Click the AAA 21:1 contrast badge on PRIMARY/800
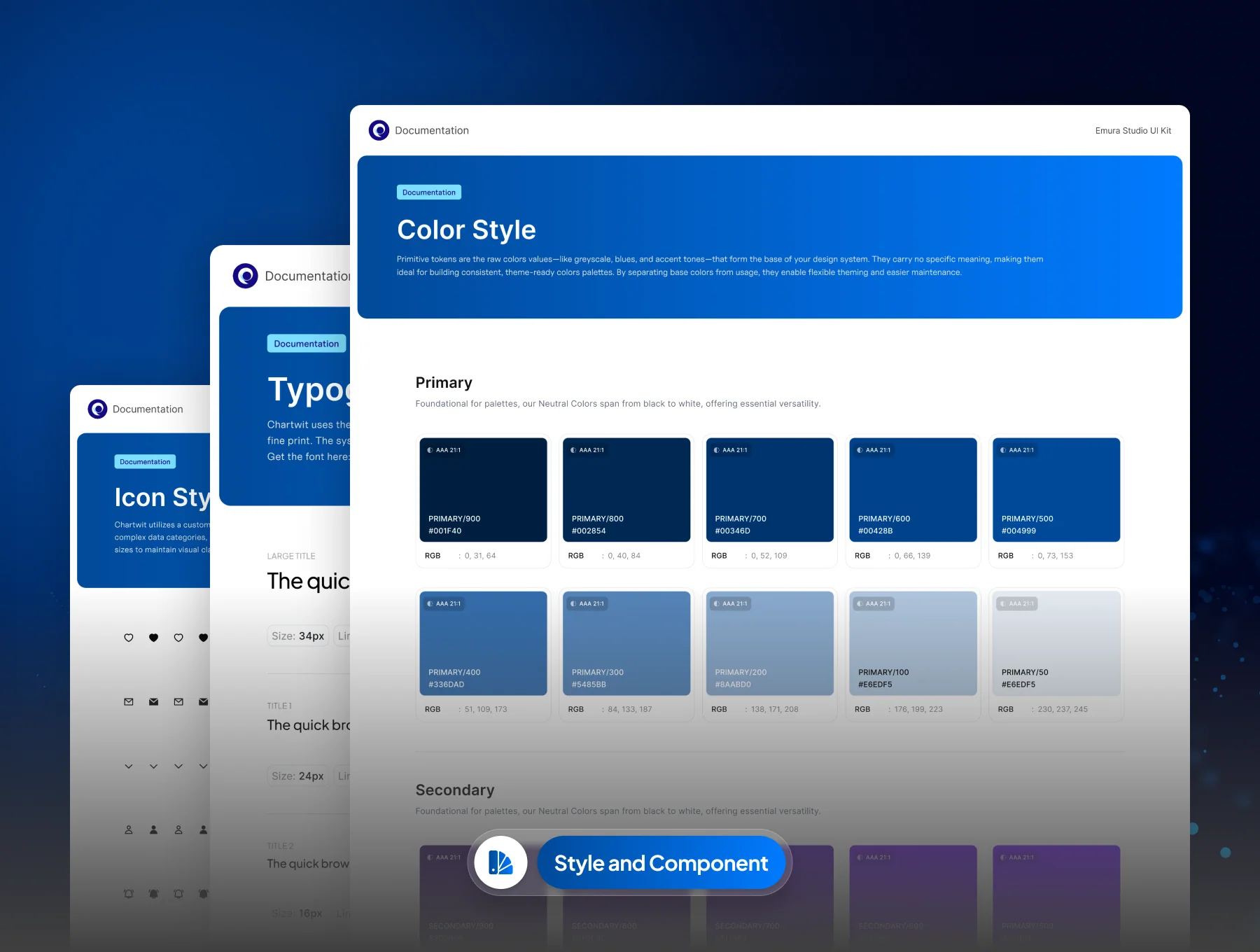The width and height of the screenshot is (1260, 952). (x=587, y=450)
